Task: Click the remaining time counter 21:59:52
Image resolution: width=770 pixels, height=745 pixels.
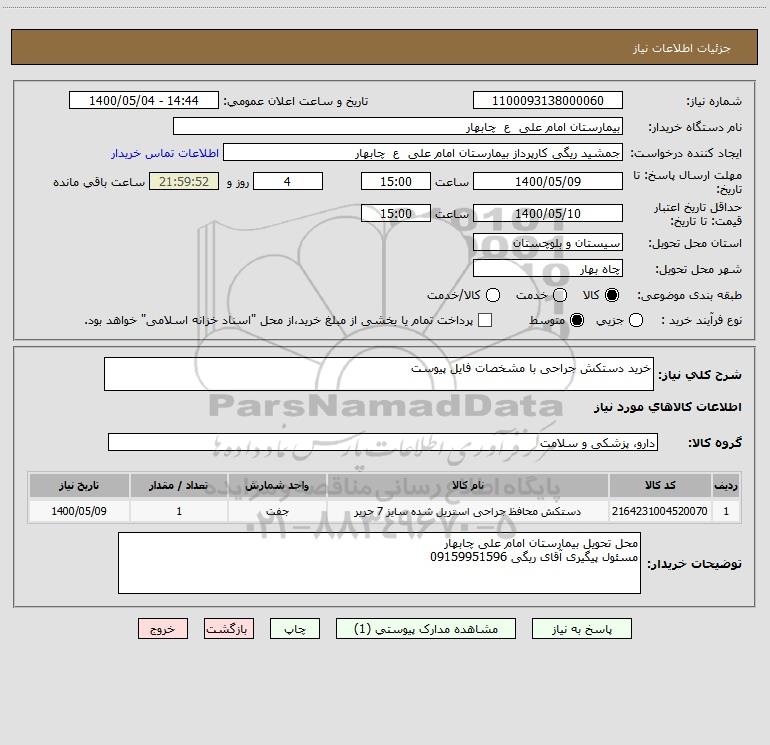Action: click(184, 181)
